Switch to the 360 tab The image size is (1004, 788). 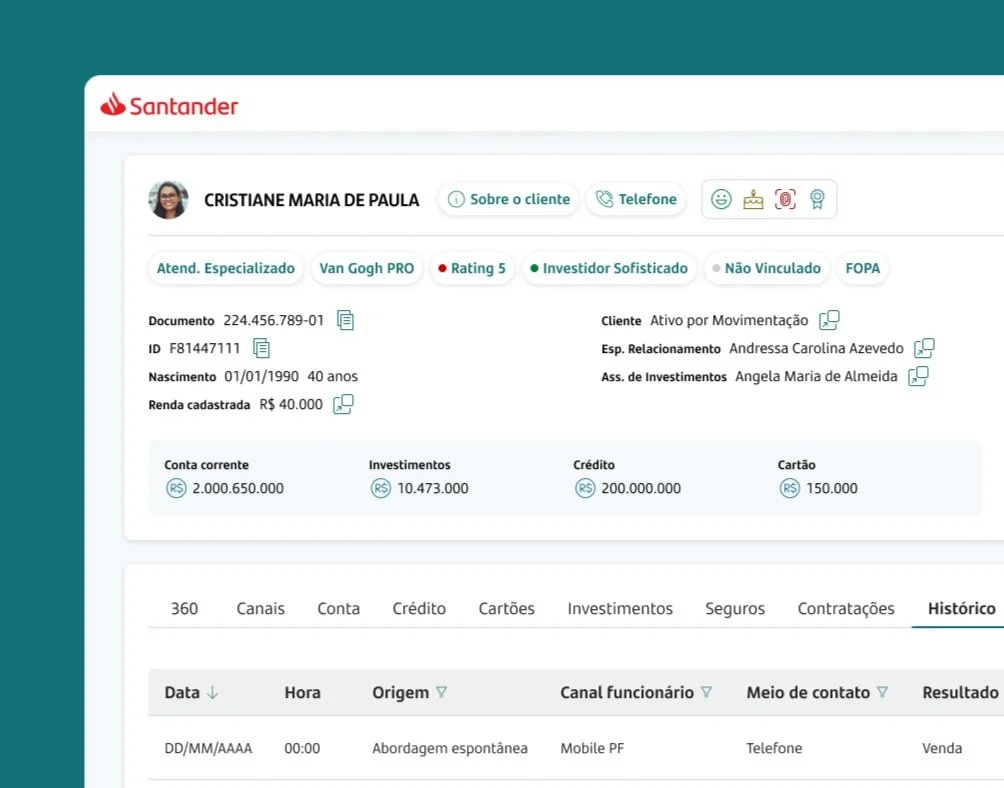tap(184, 608)
